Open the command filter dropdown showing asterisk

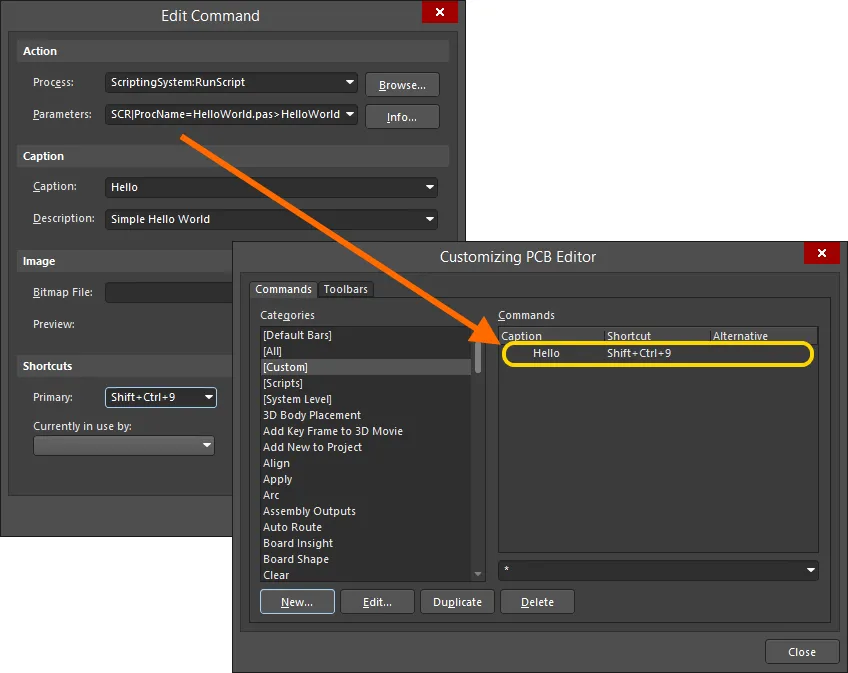pyautogui.click(x=811, y=570)
